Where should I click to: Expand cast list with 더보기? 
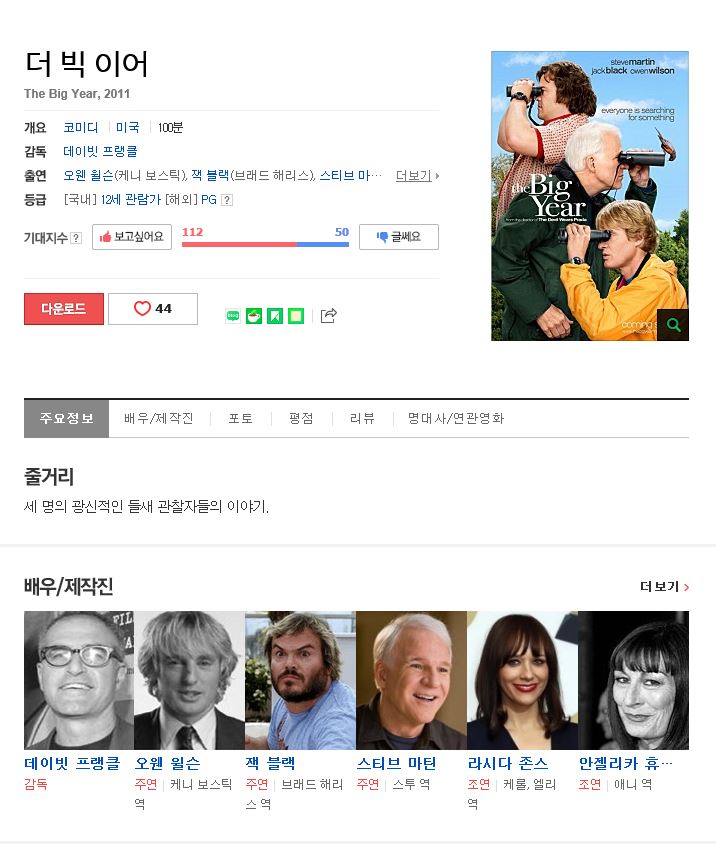(417, 175)
